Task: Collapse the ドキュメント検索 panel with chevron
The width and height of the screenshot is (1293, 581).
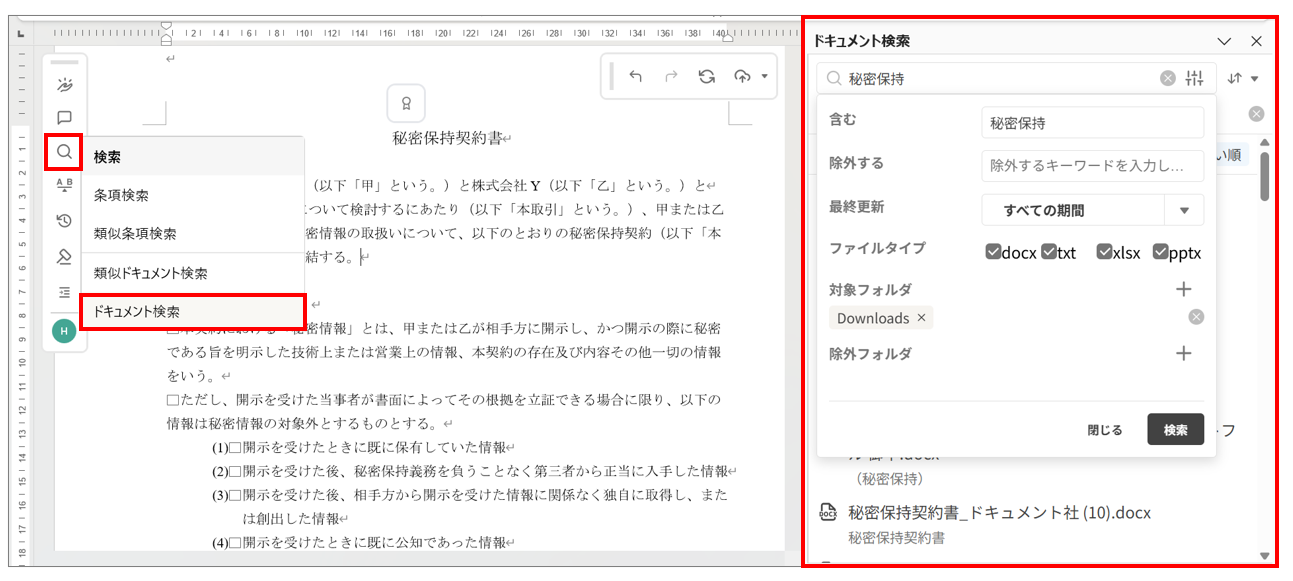Action: (1224, 42)
